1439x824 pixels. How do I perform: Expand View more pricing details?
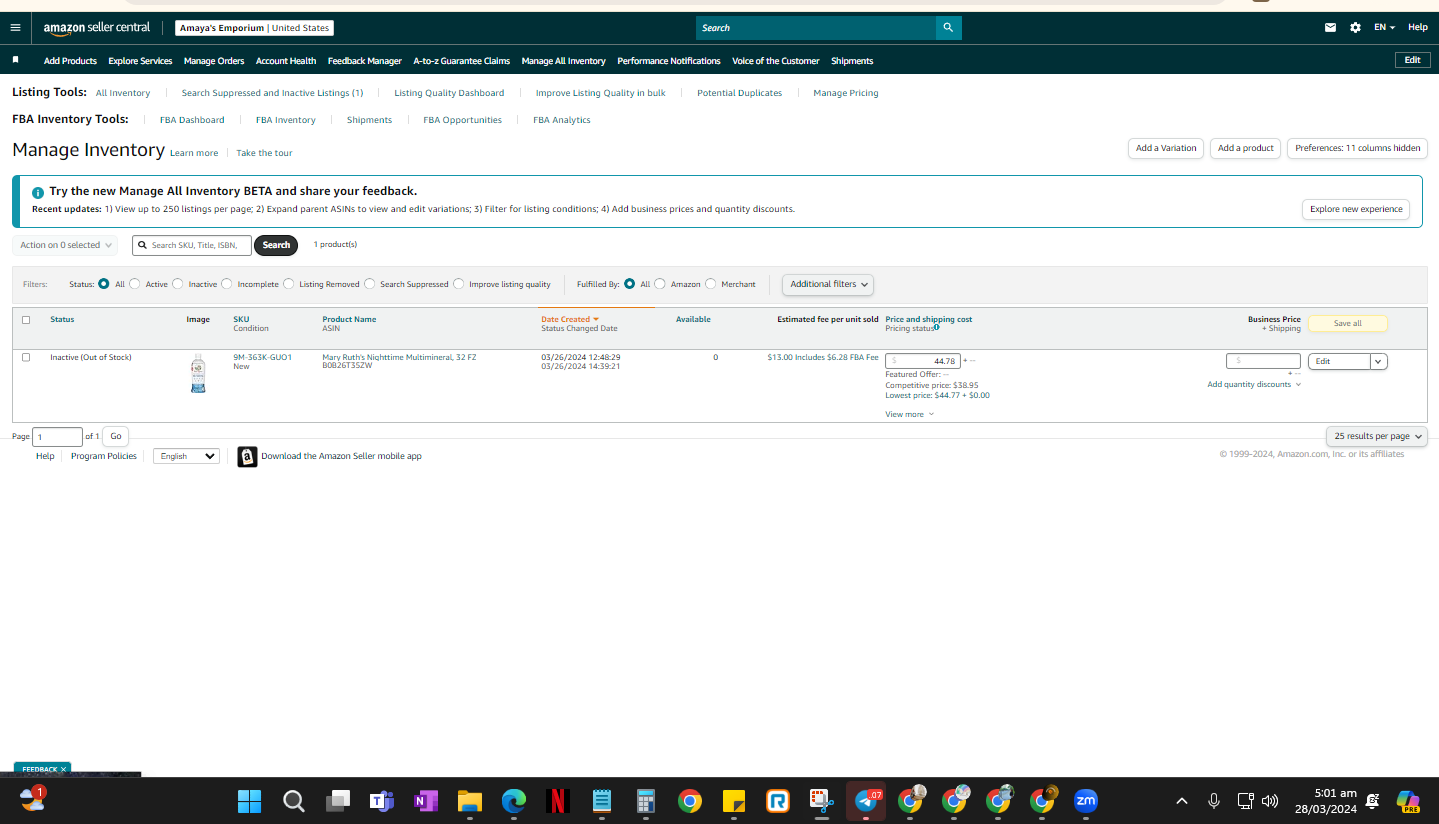coord(910,414)
